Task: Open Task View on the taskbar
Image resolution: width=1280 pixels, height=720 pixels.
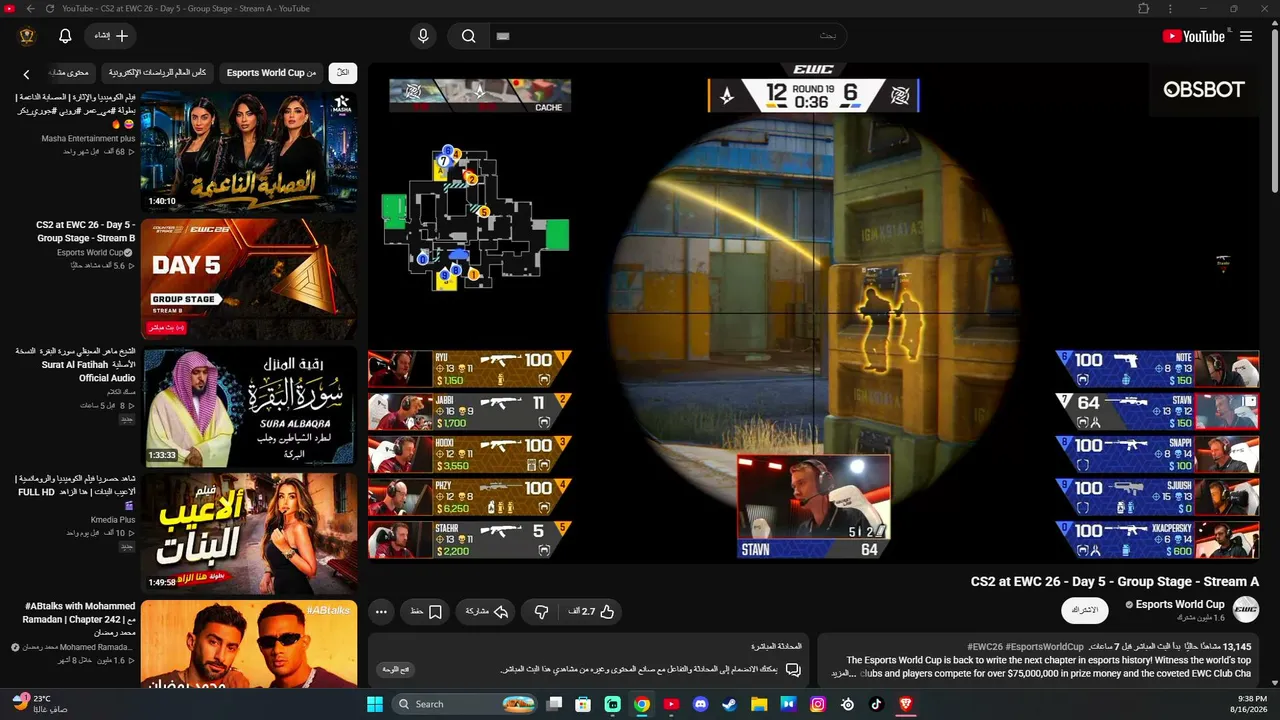Action: (555, 704)
